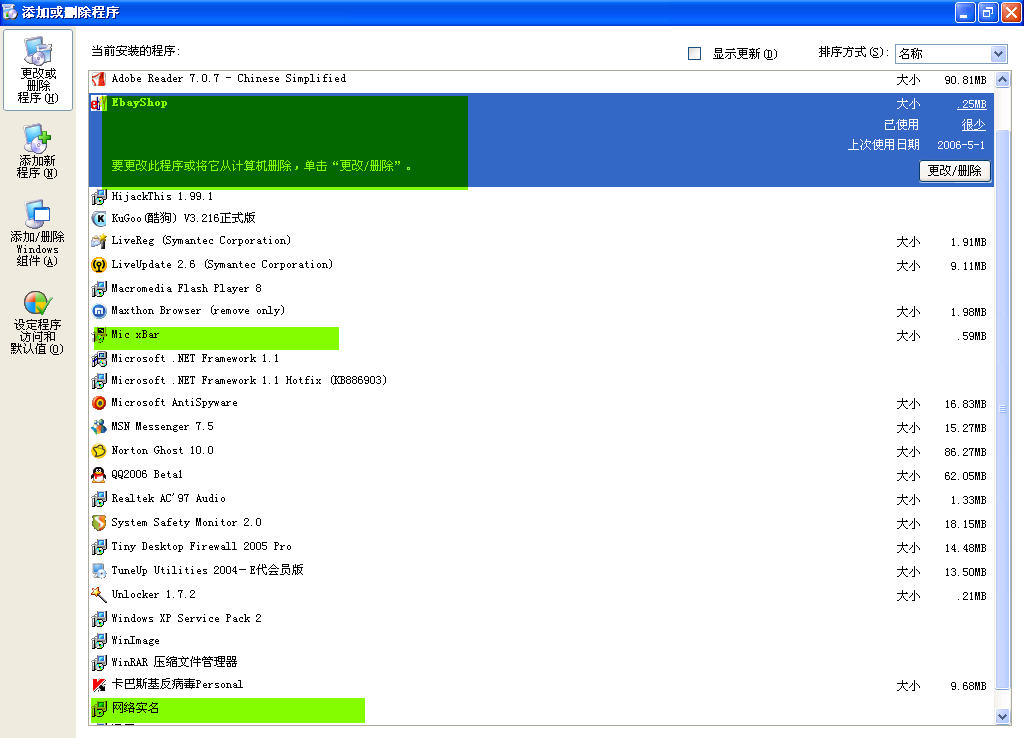Select the WinImage list entry
1024x738 pixels.
[x=542, y=641]
